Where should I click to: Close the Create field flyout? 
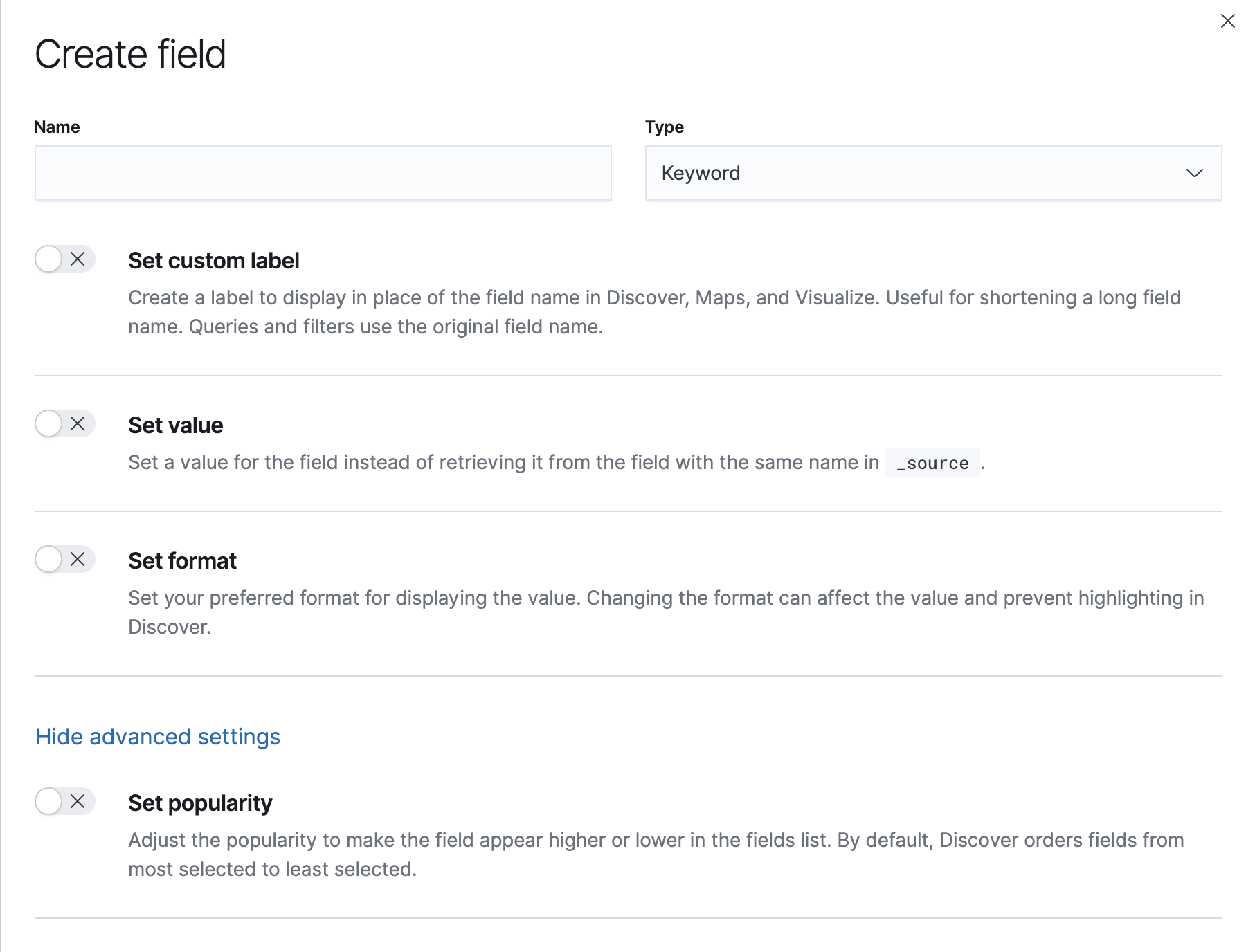coord(1227,21)
